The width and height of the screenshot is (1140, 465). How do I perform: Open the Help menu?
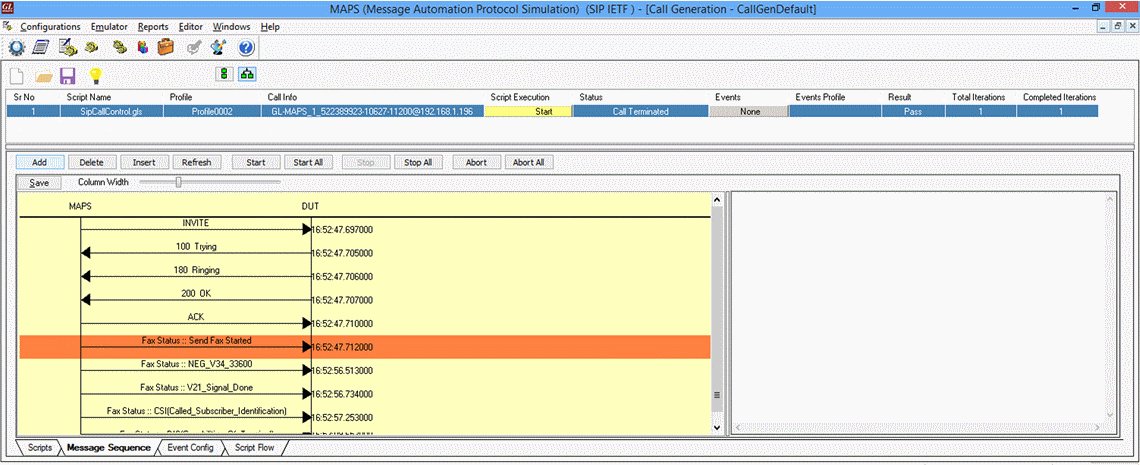click(x=270, y=27)
